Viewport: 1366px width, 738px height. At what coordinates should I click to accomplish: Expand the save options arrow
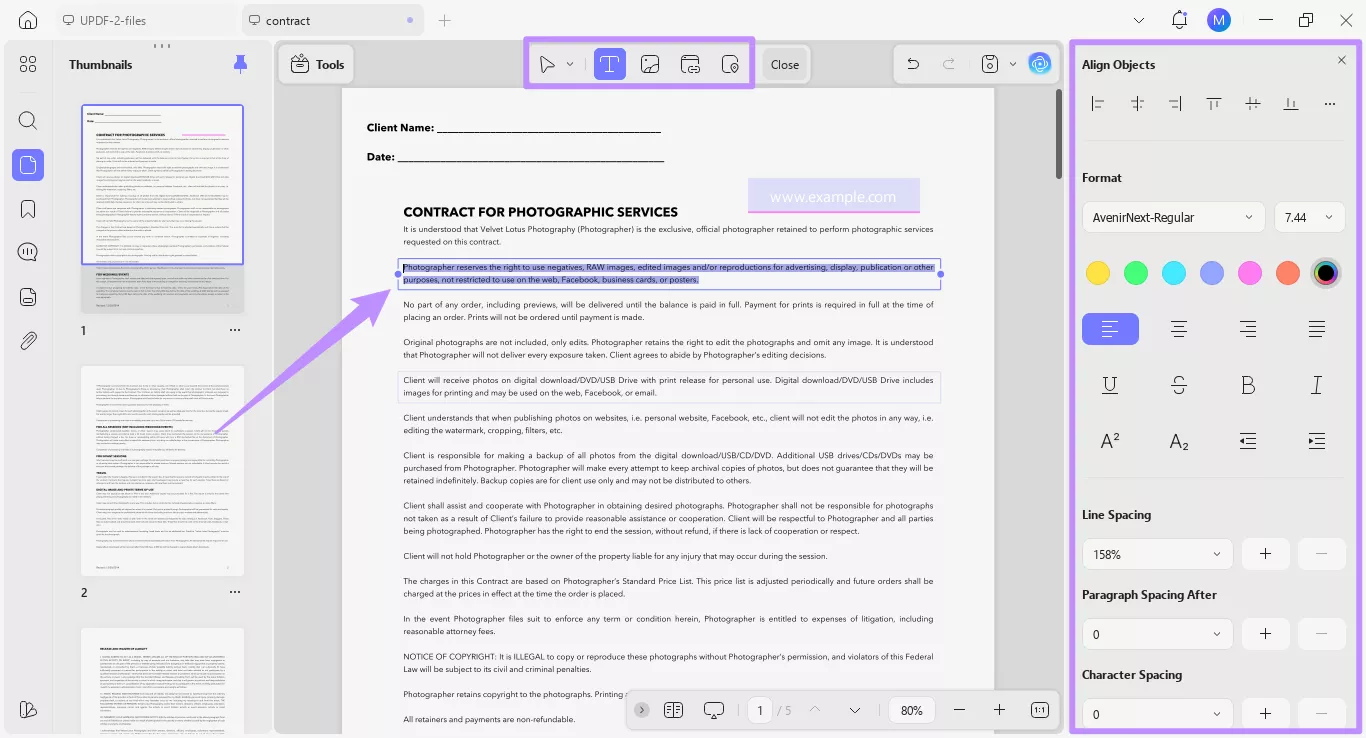point(1013,64)
